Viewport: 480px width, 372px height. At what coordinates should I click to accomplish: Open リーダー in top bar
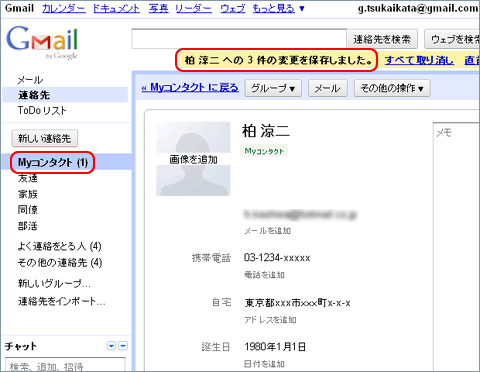pos(193,8)
